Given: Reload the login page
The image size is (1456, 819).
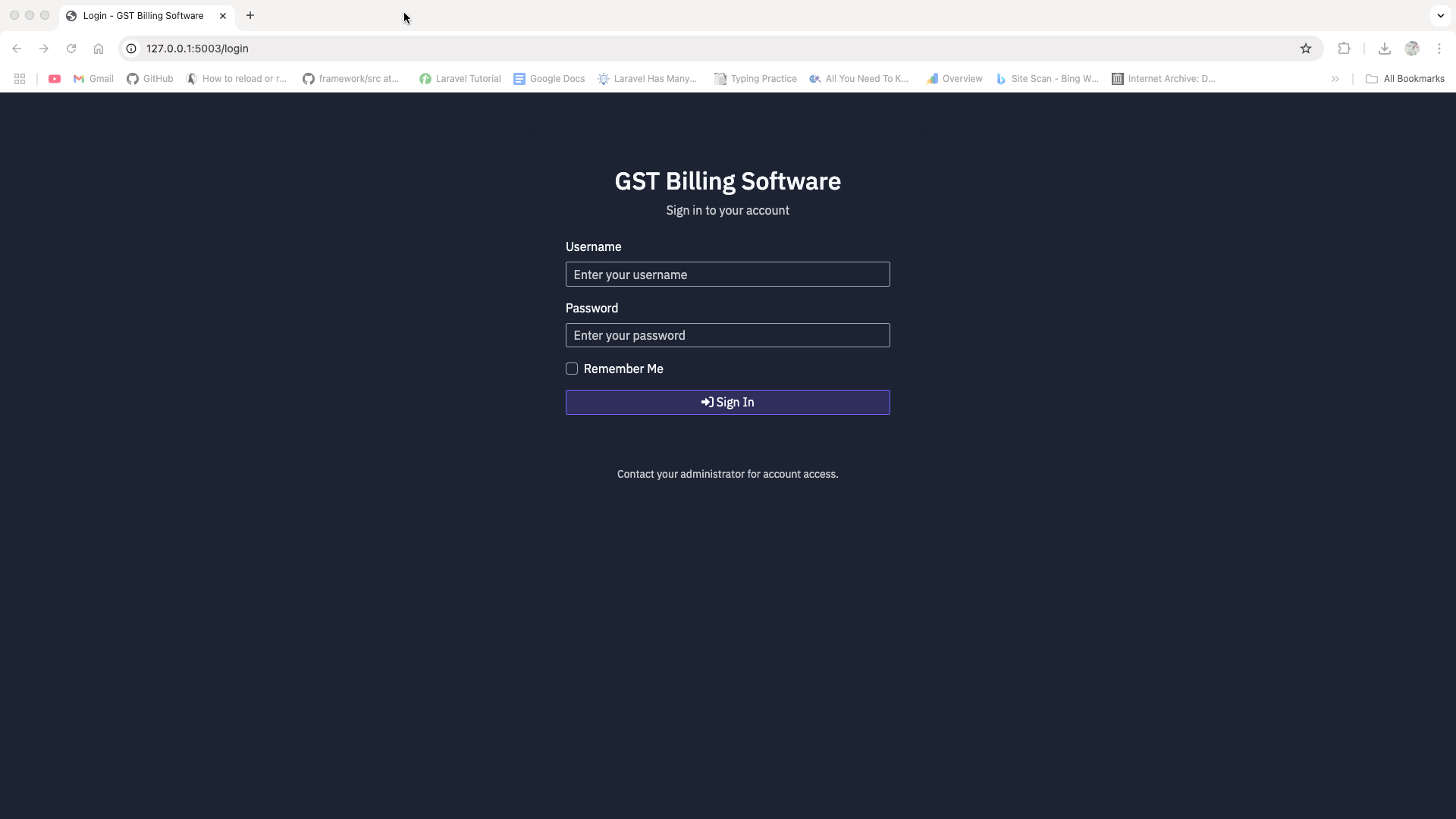Looking at the screenshot, I should (71, 49).
